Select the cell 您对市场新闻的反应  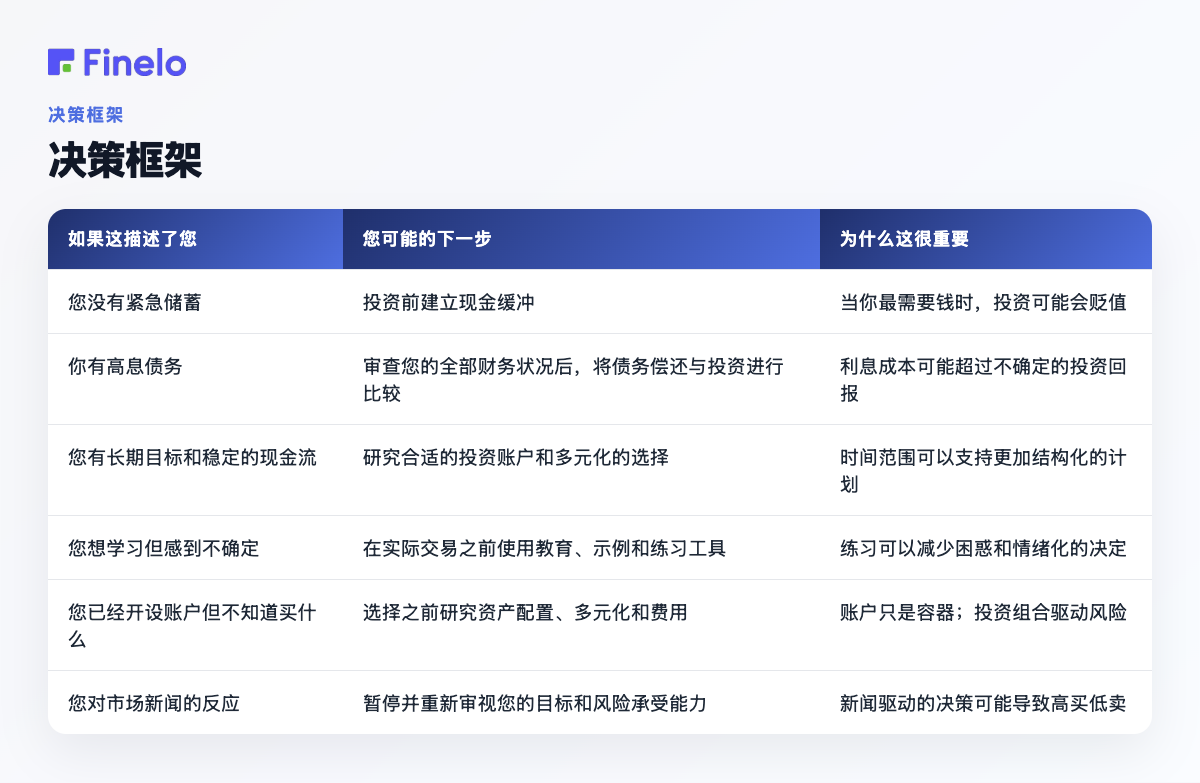196,703
